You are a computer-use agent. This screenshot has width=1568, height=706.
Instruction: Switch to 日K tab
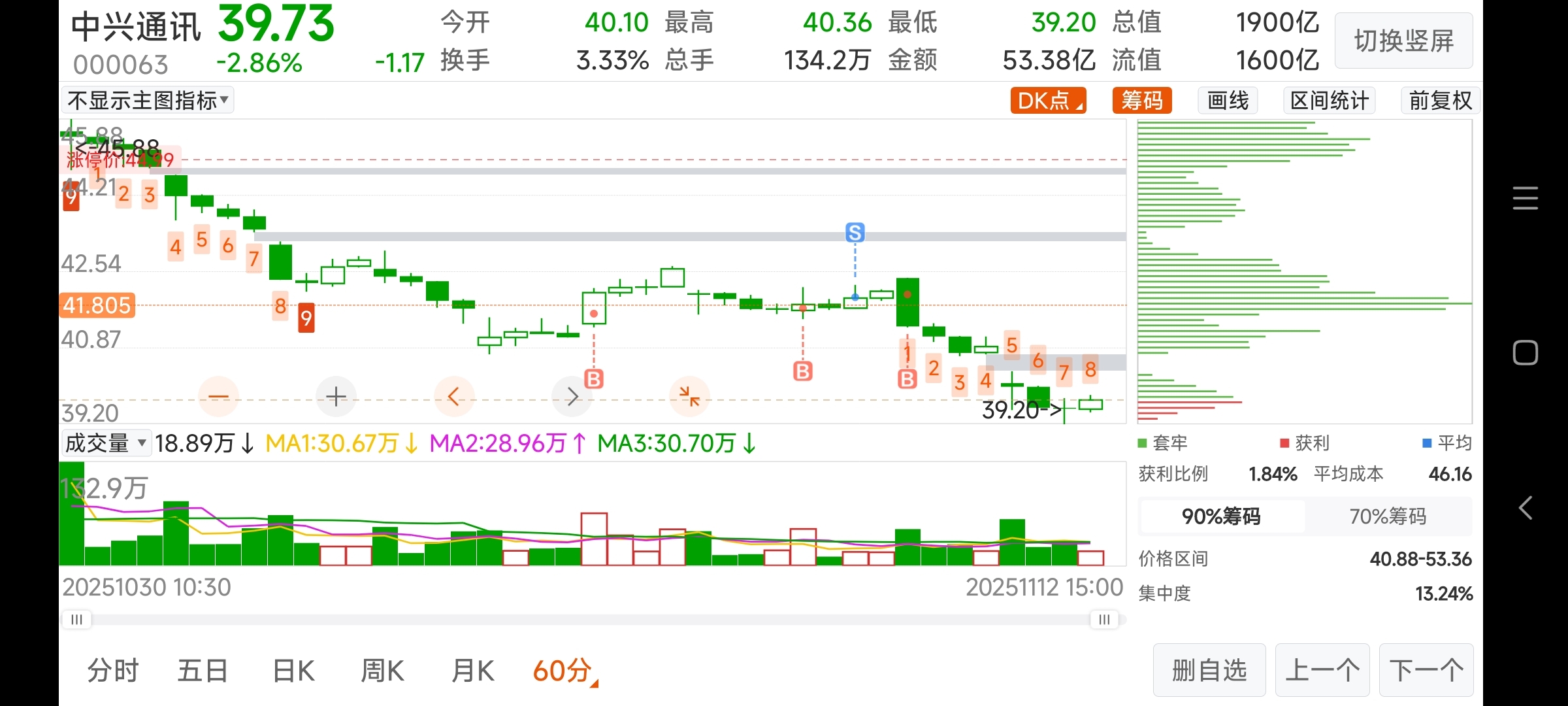coord(293,671)
